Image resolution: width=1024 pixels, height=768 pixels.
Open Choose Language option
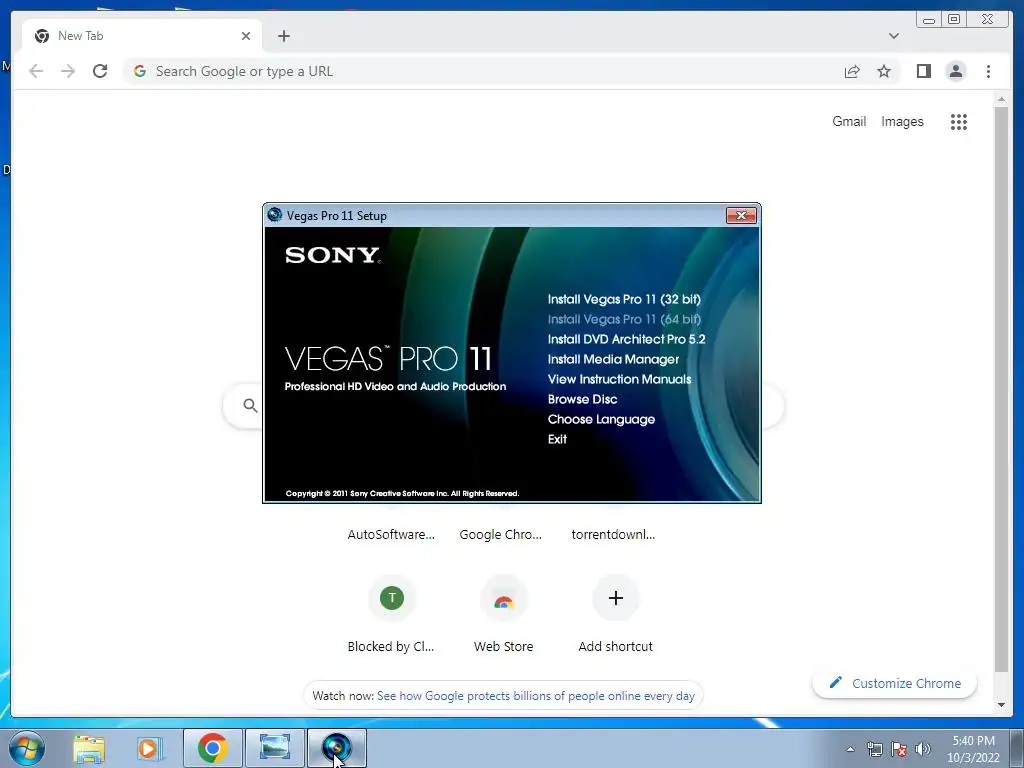(601, 419)
